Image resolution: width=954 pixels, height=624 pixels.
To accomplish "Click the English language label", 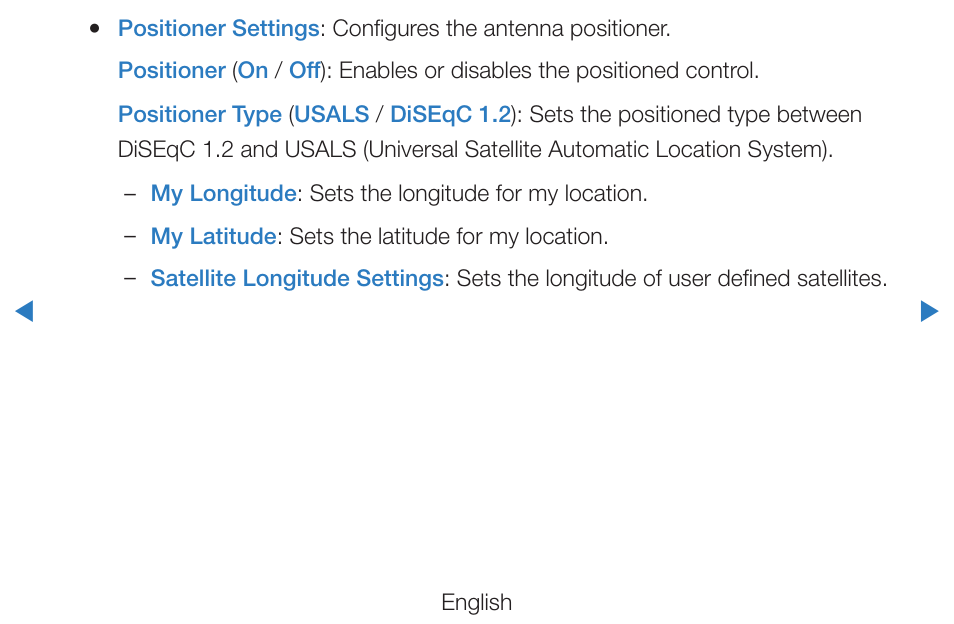I will click(x=476, y=602).
